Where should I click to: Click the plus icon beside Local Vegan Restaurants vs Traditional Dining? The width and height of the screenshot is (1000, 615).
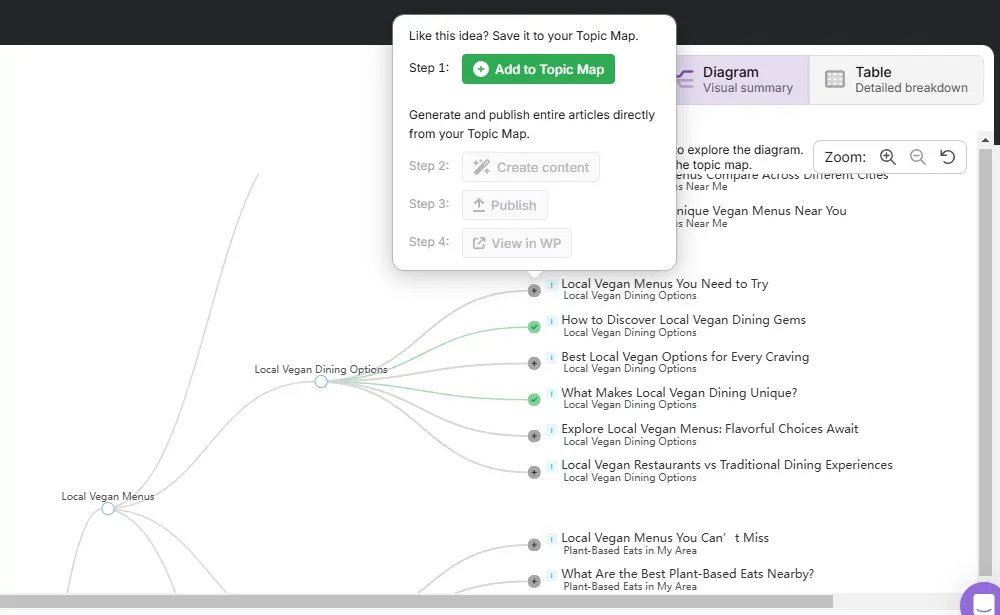(534, 473)
